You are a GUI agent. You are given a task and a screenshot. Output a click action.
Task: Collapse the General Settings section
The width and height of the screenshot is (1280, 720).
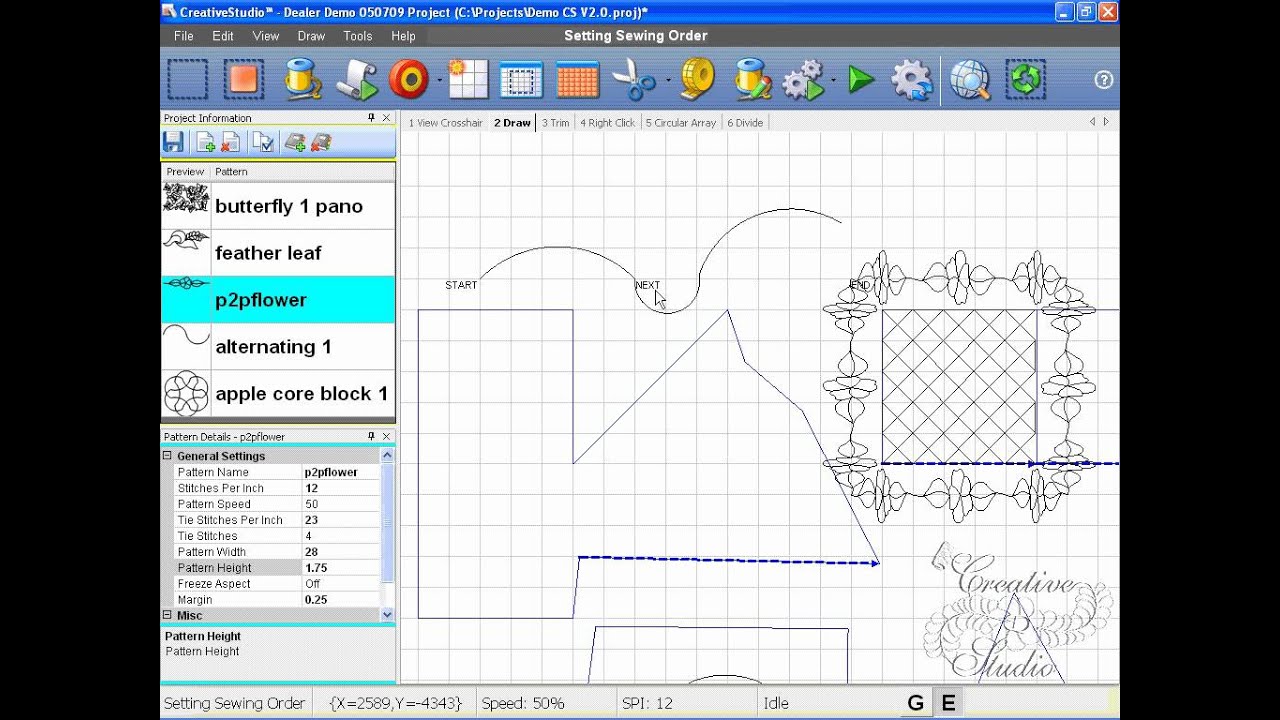click(x=168, y=456)
